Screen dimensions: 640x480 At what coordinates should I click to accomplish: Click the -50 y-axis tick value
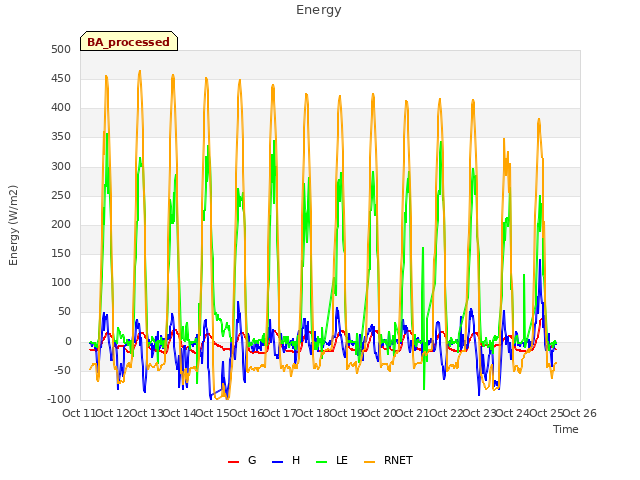(62, 370)
